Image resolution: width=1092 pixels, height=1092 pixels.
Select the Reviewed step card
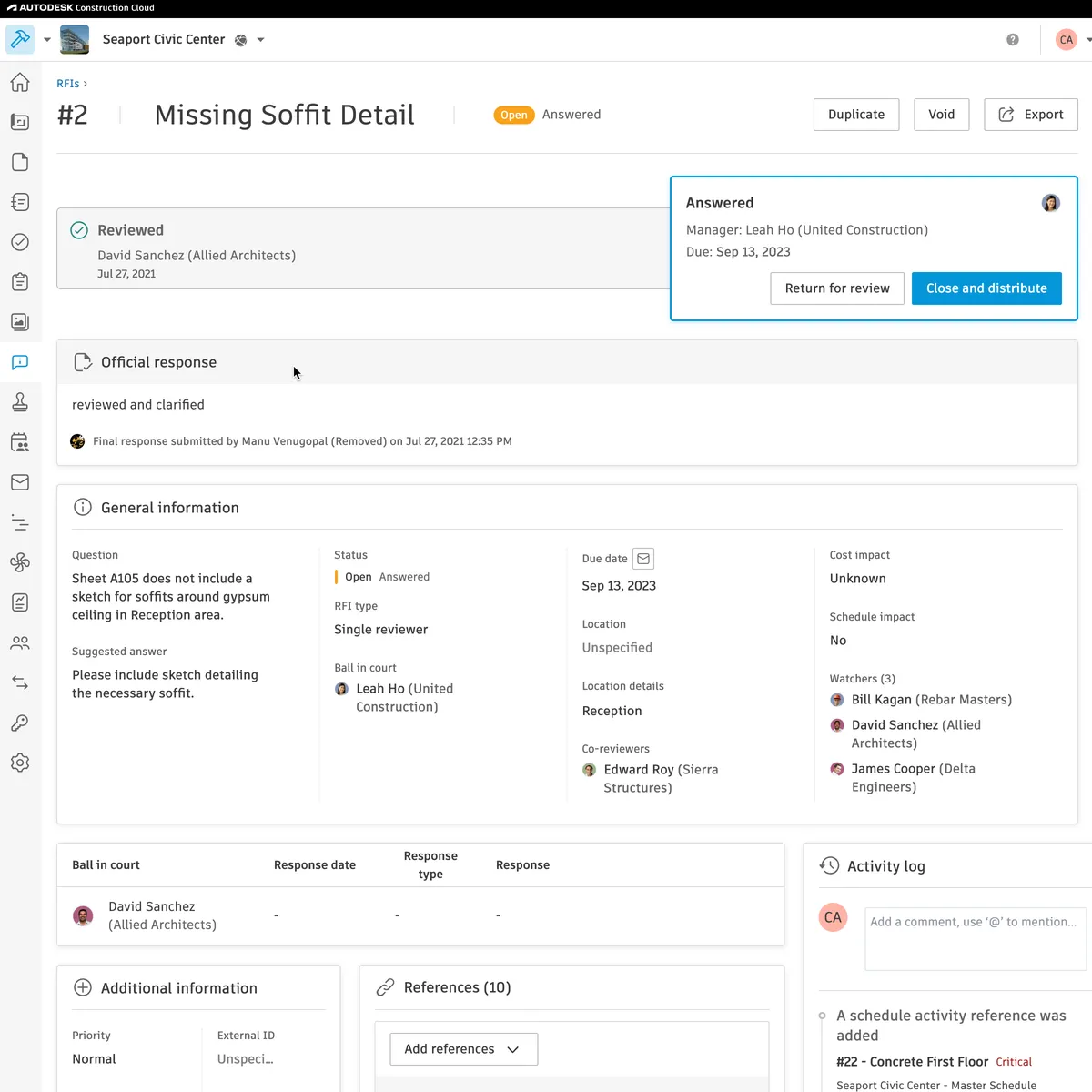pyautogui.click(x=364, y=248)
